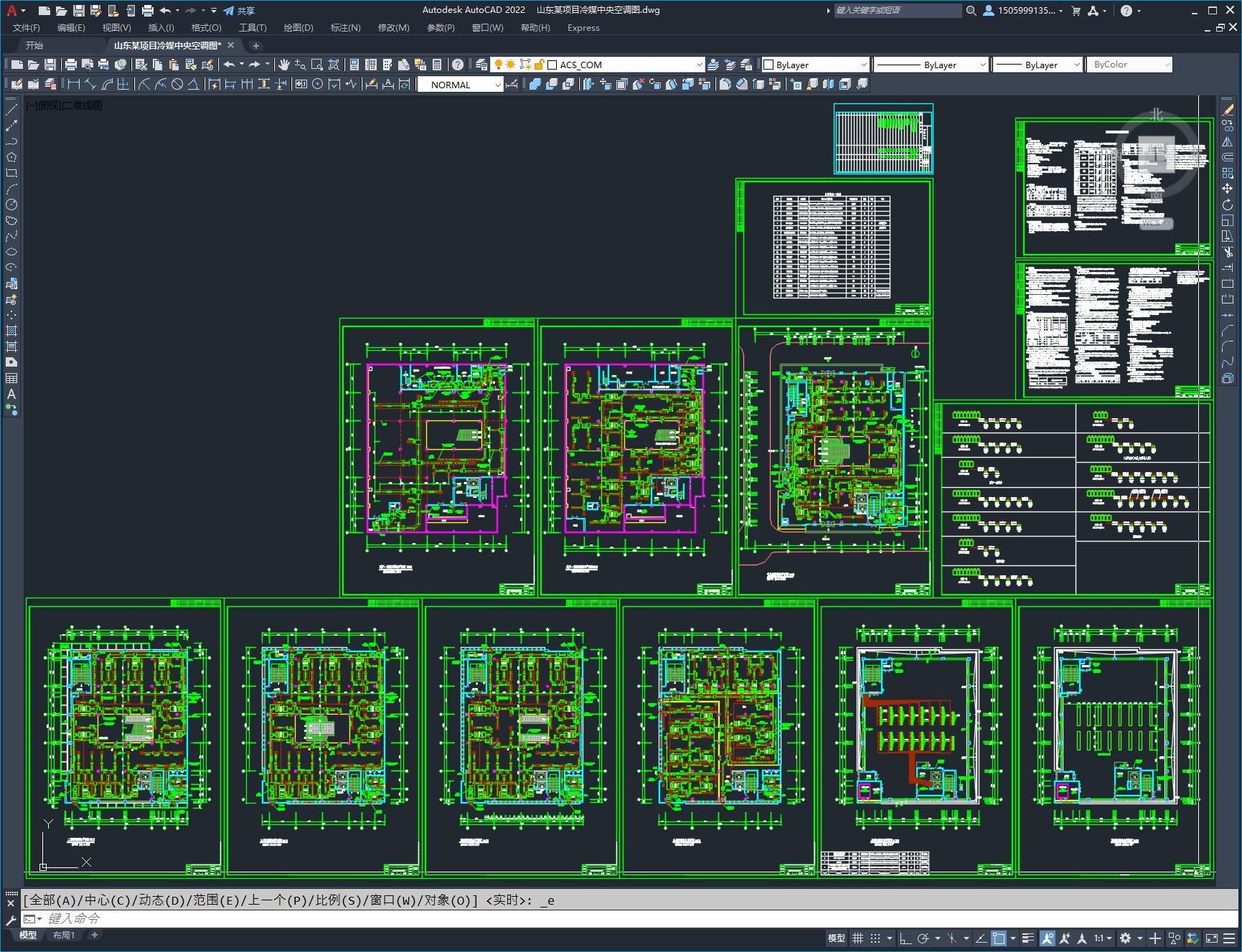Click the viewport label [-][俯视][二维线框]
Screen dimensions: 1242x952
click(x=64, y=105)
